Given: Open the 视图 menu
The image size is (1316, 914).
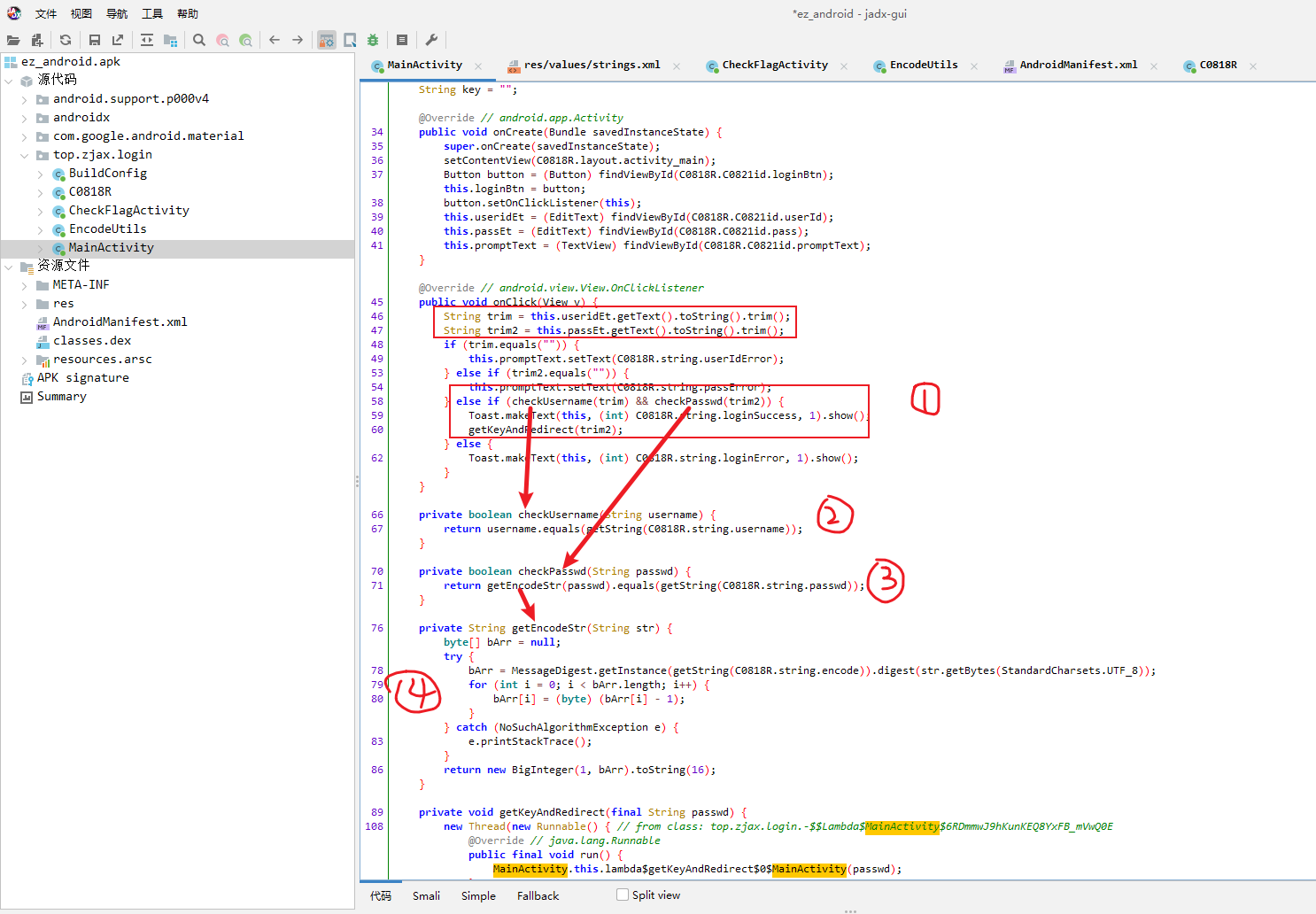Looking at the screenshot, I should [x=81, y=13].
